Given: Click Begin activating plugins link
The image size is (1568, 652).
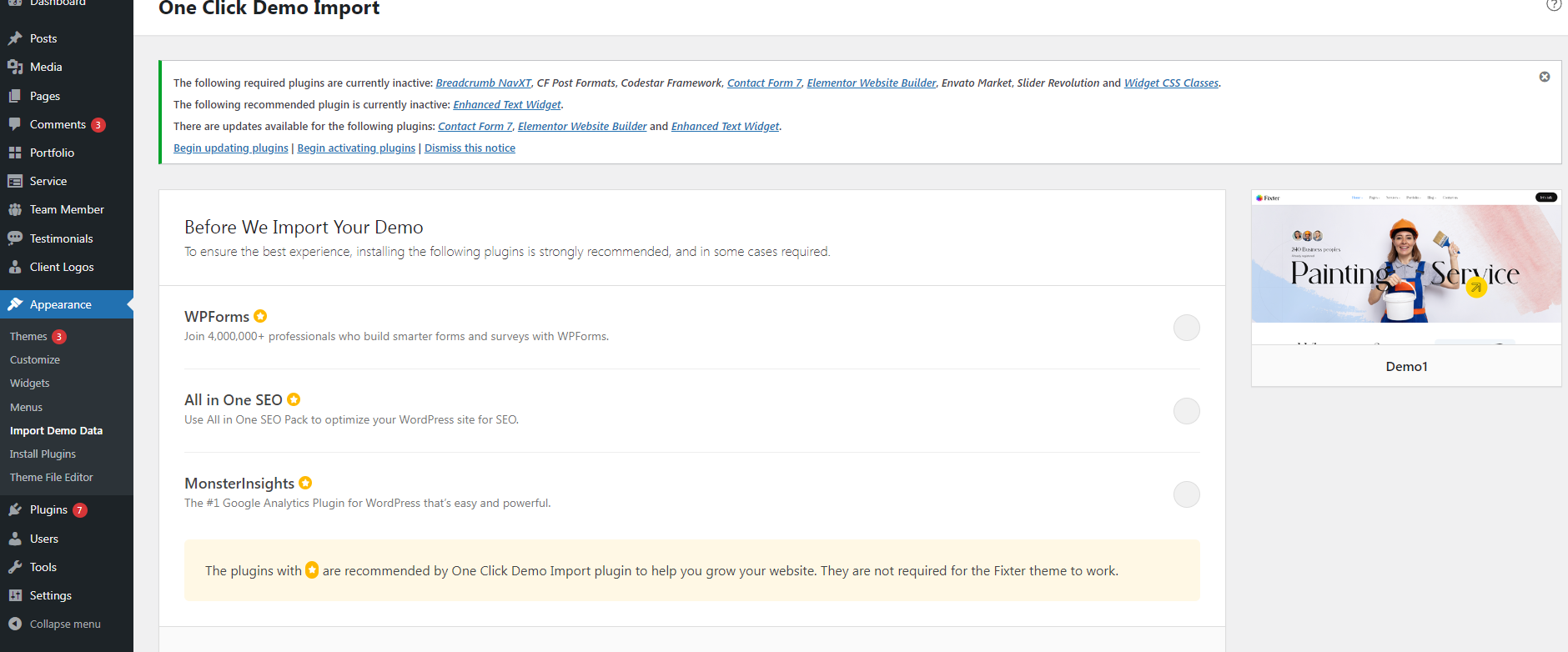Looking at the screenshot, I should [356, 148].
